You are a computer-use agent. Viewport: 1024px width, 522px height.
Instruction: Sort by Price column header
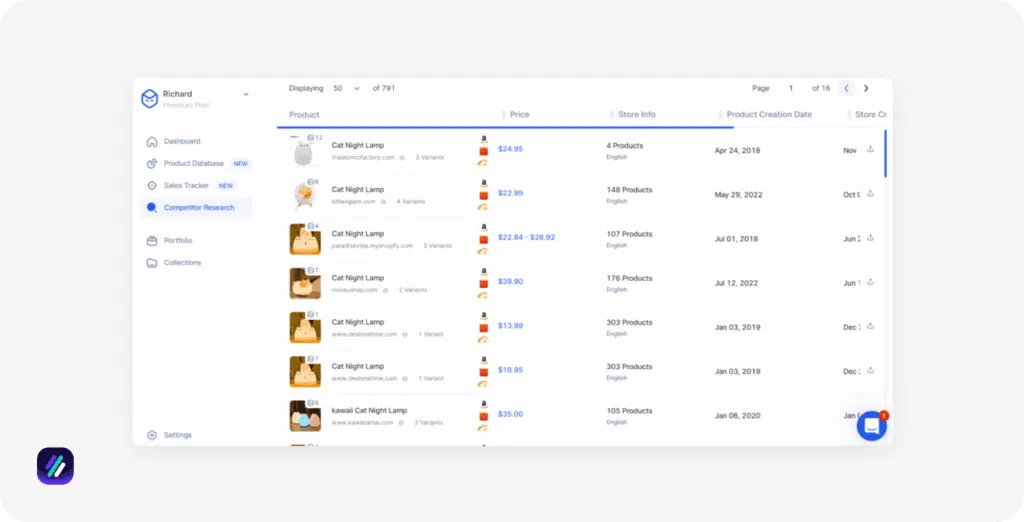(519, 114)
